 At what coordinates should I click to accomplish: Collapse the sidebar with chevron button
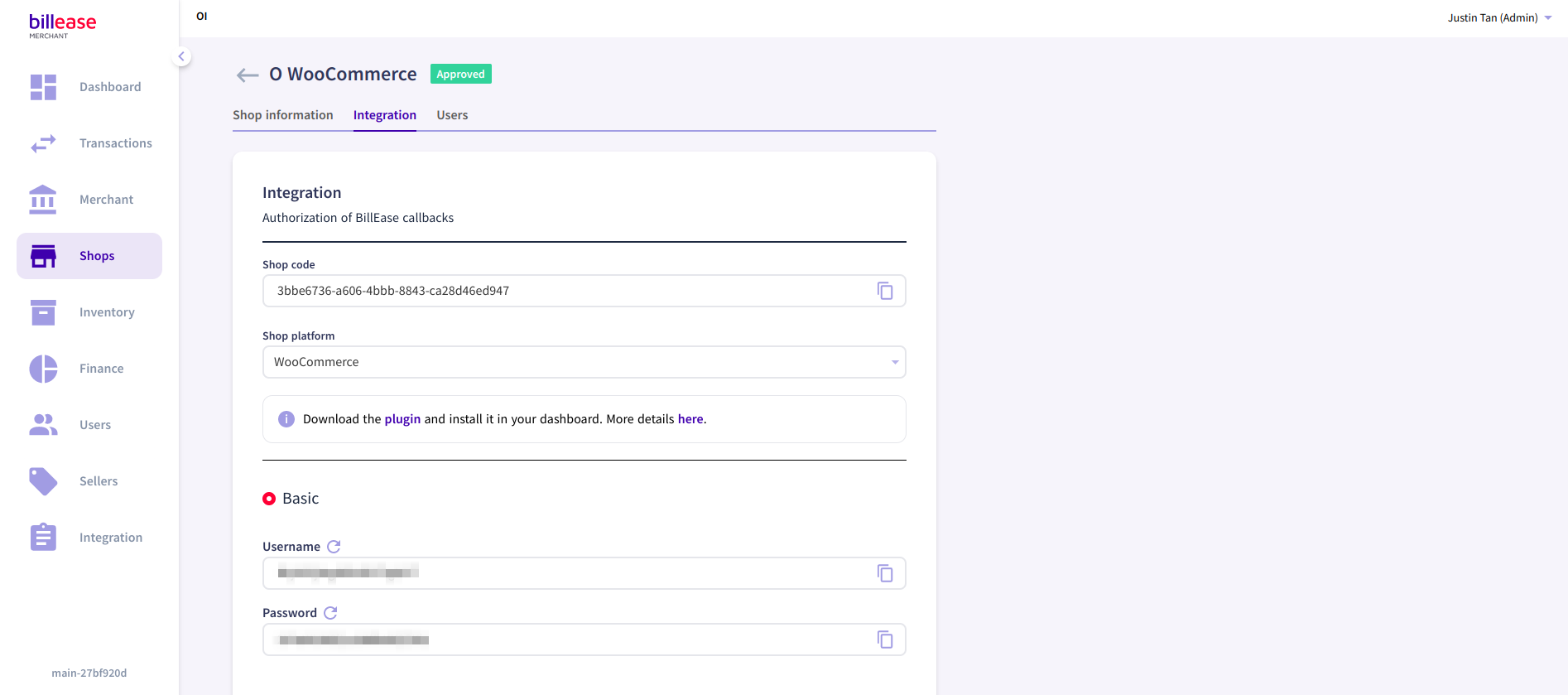[181, 56]
